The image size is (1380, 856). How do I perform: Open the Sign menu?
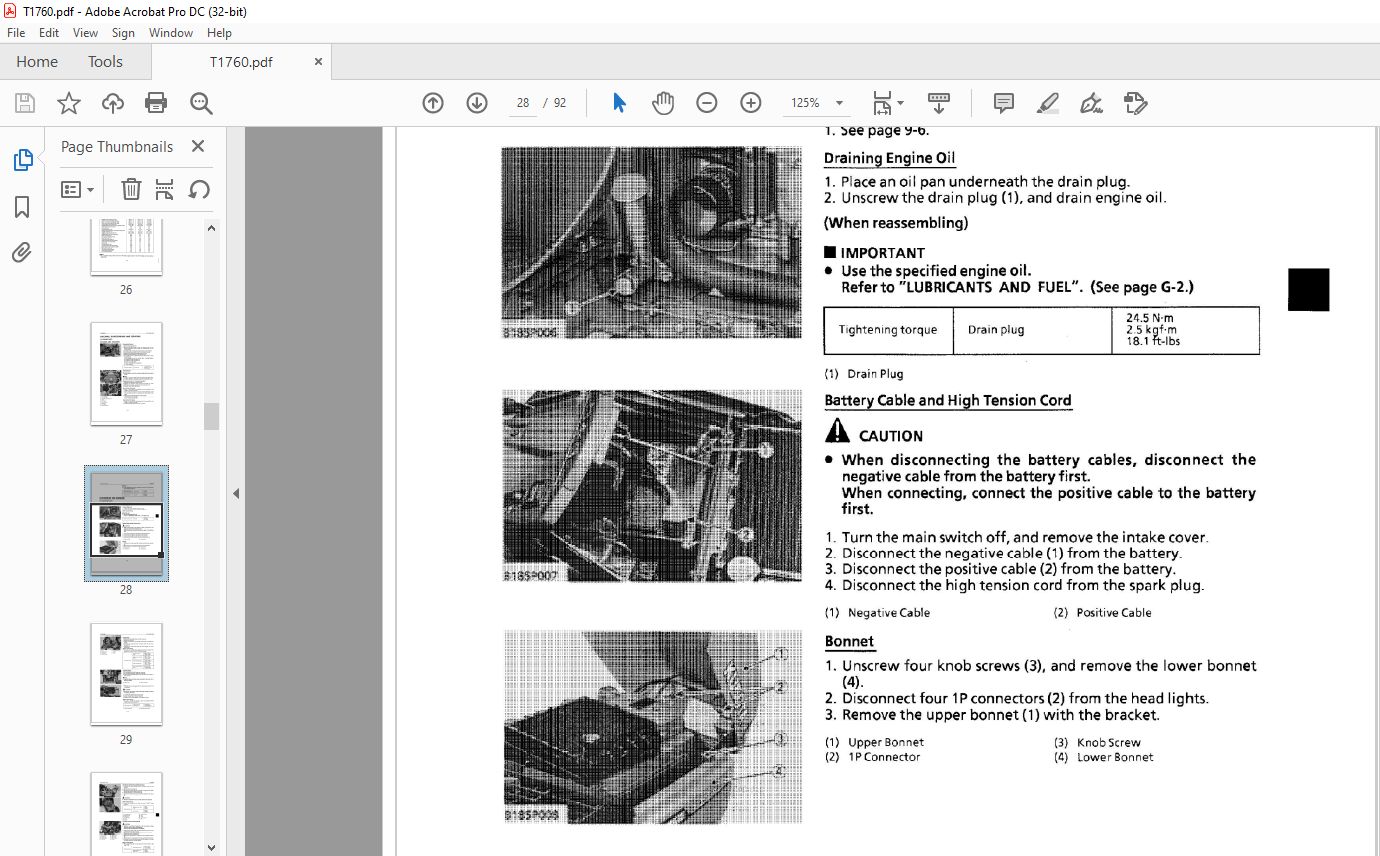pos(123,33)
